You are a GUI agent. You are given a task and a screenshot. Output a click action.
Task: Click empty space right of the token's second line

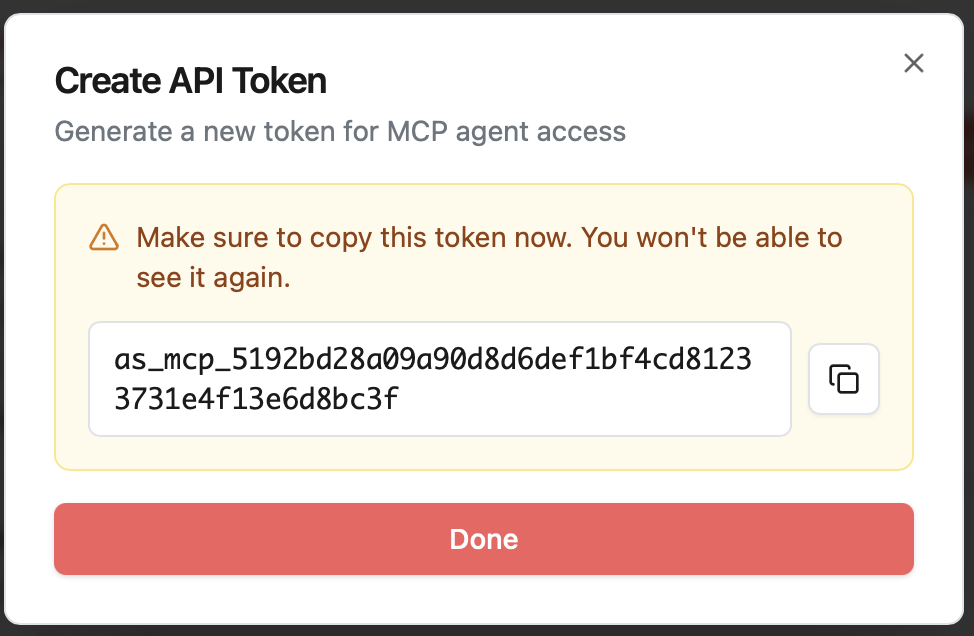[x=600, y=401]
